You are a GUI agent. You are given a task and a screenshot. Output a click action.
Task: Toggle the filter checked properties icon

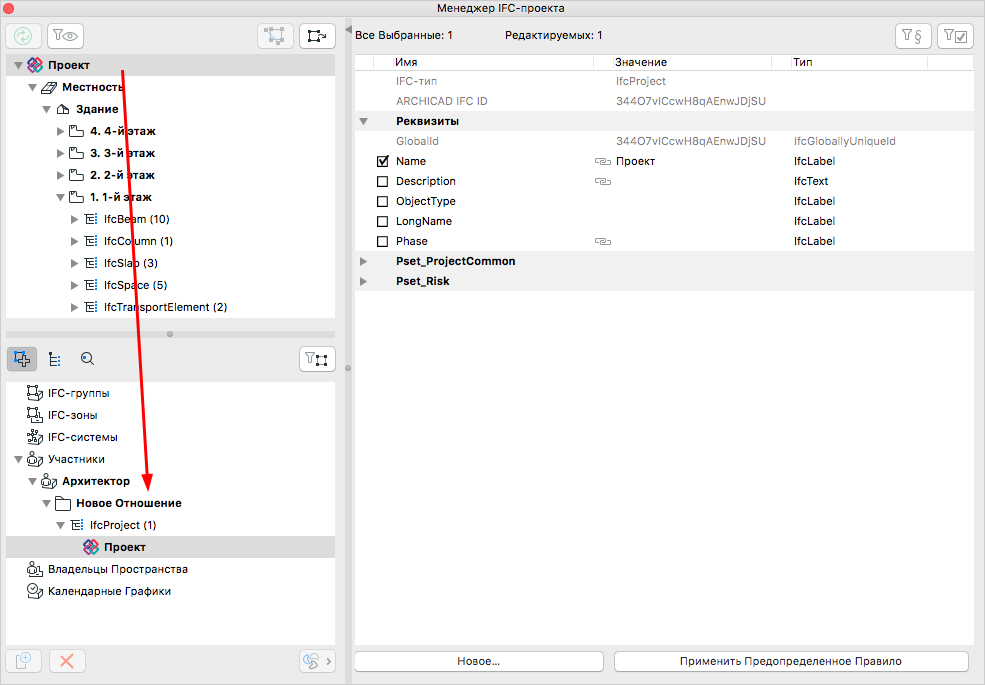[955, 36]
